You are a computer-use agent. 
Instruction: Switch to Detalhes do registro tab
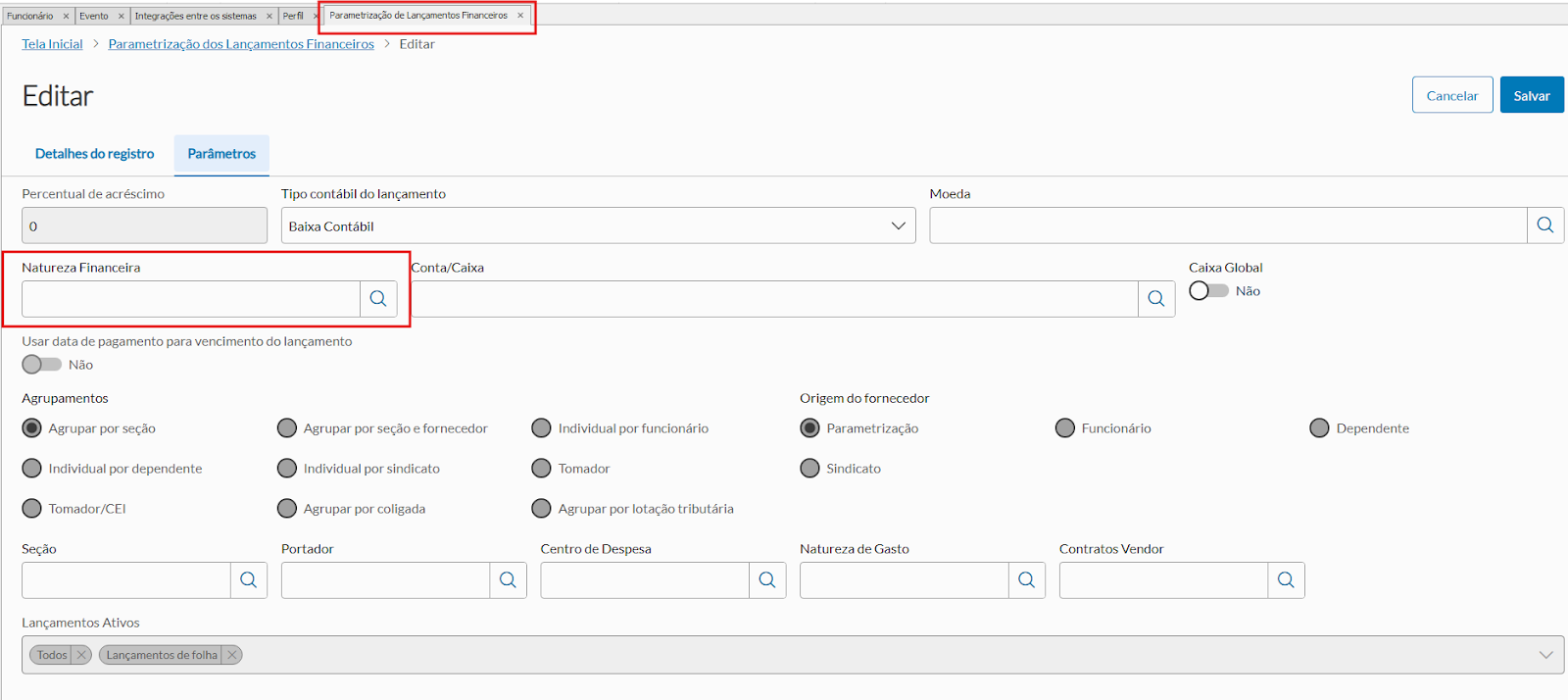click(x=94, y=154)
